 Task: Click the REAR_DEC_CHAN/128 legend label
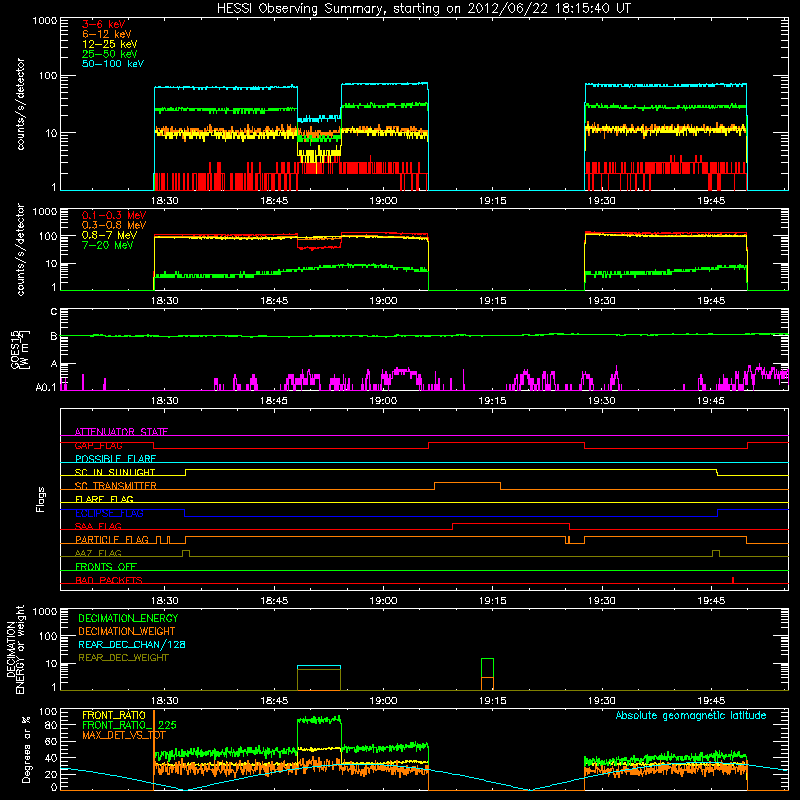132,644
